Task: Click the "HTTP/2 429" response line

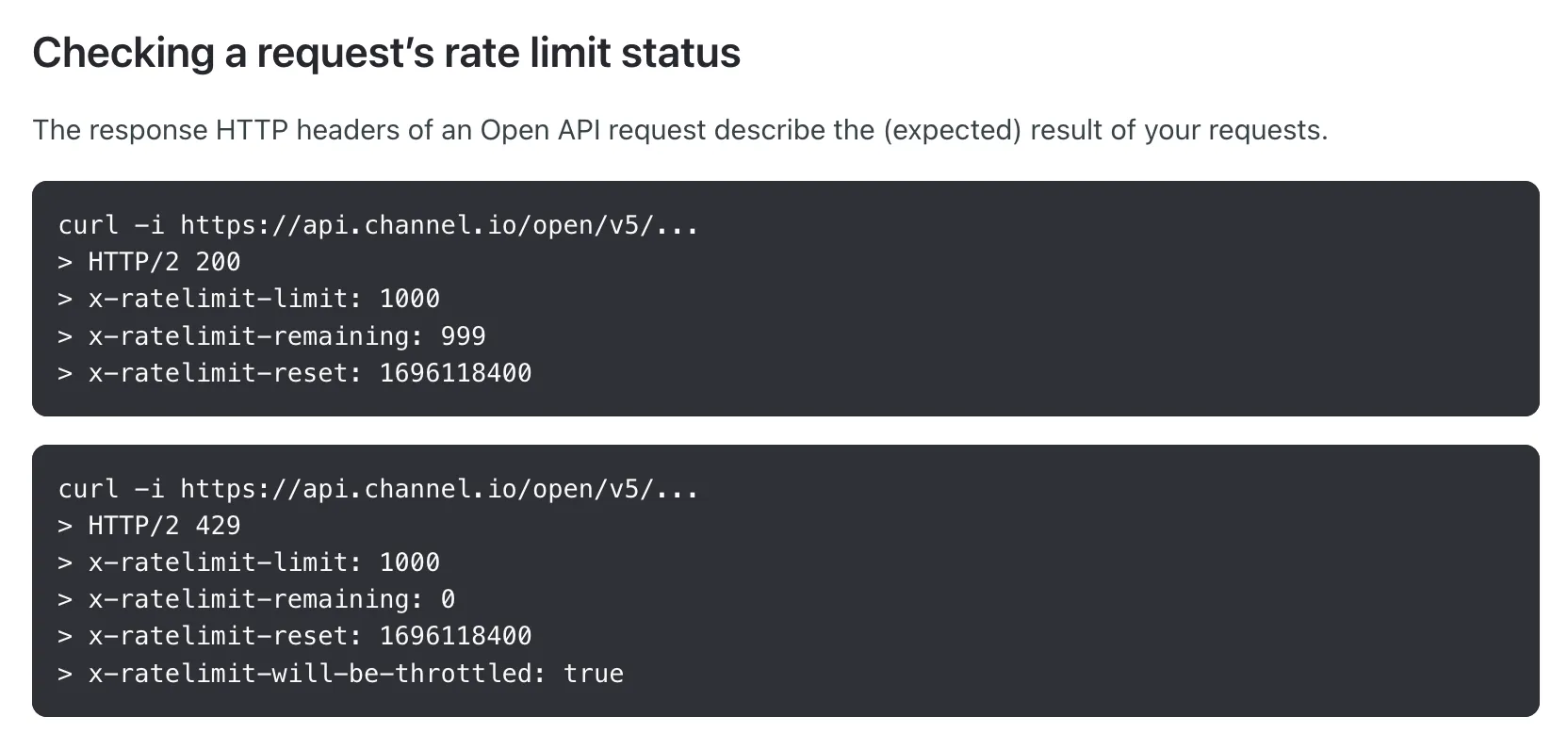Action: click(164, 526)
